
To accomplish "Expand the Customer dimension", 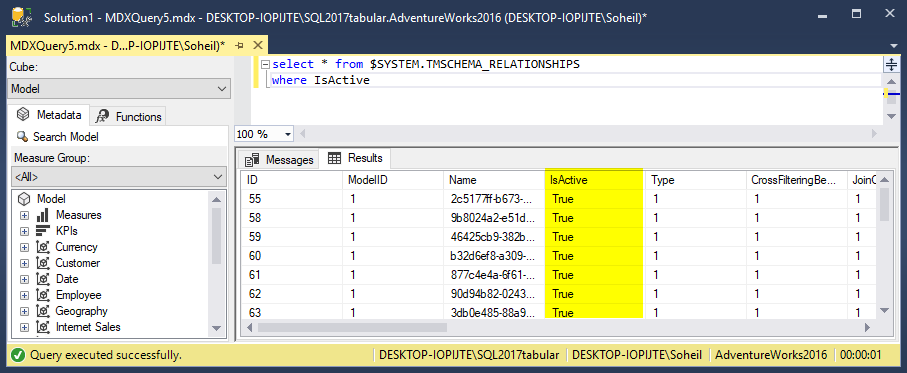I will [24, 263].
